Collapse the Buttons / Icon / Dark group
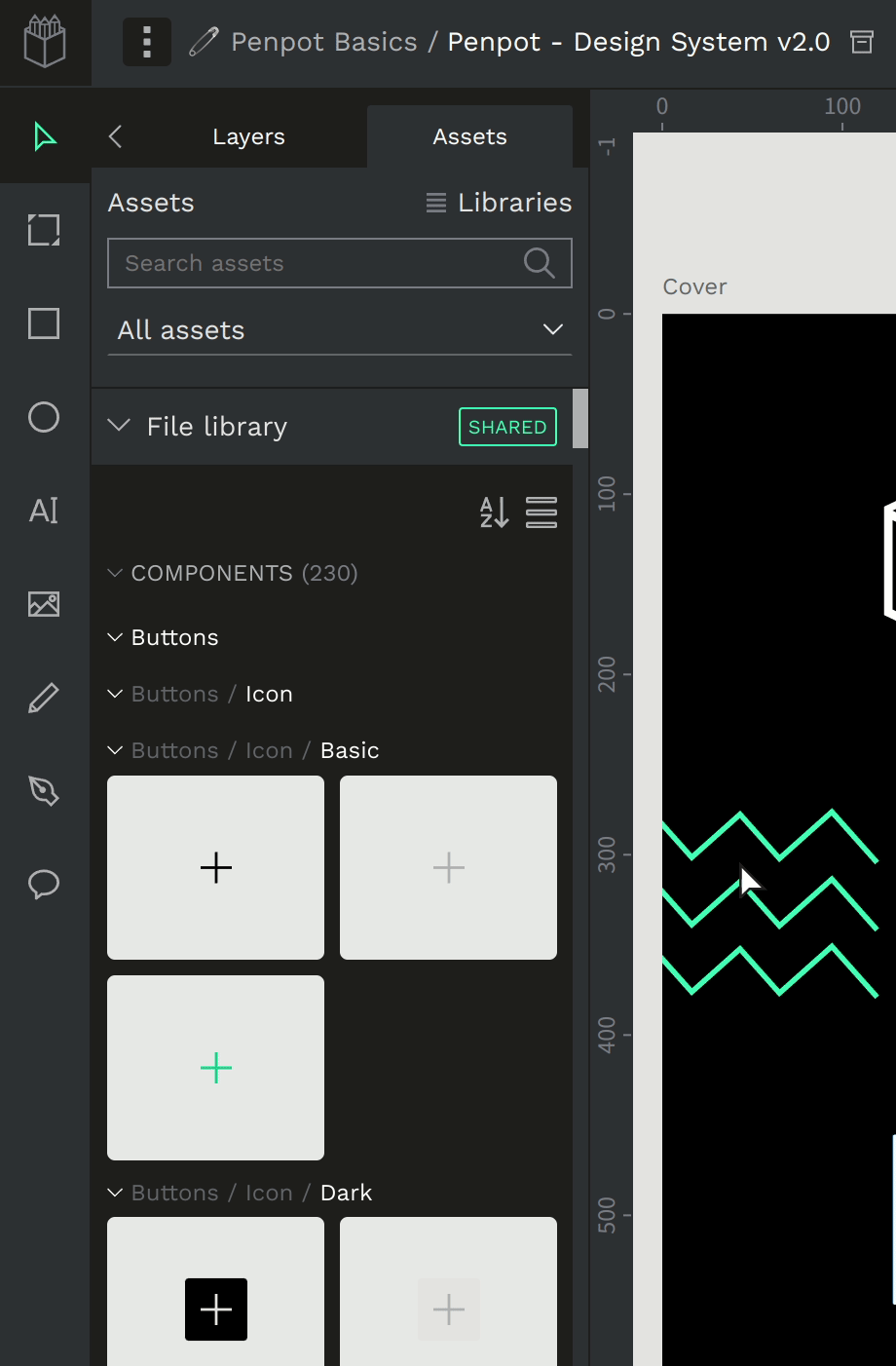Image resolution: width=896 pixels, height=1366 pixels. tap(115, 1193)
